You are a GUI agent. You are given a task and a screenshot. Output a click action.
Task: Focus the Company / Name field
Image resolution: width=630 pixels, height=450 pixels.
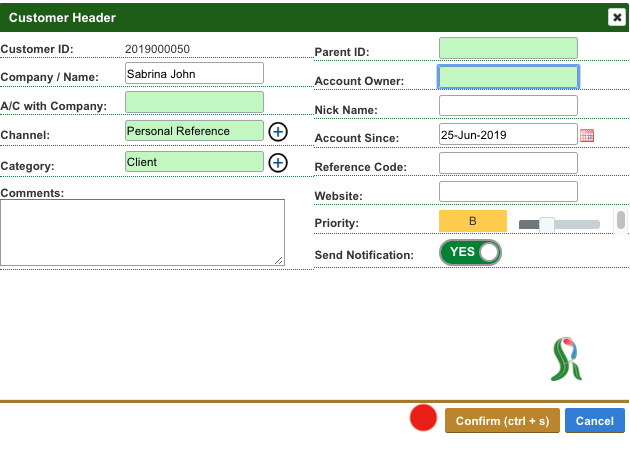(194, 73)
